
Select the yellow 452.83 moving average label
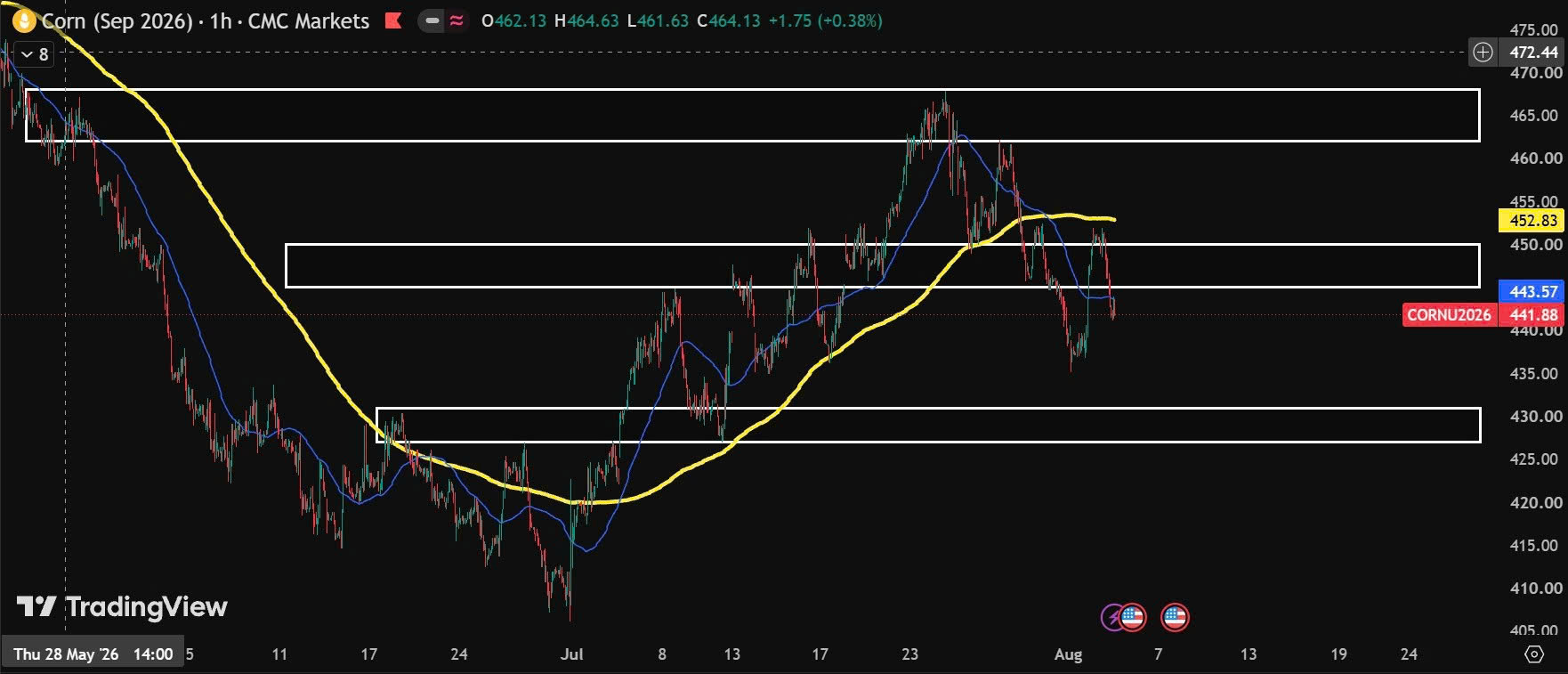tap(1533, 221)
